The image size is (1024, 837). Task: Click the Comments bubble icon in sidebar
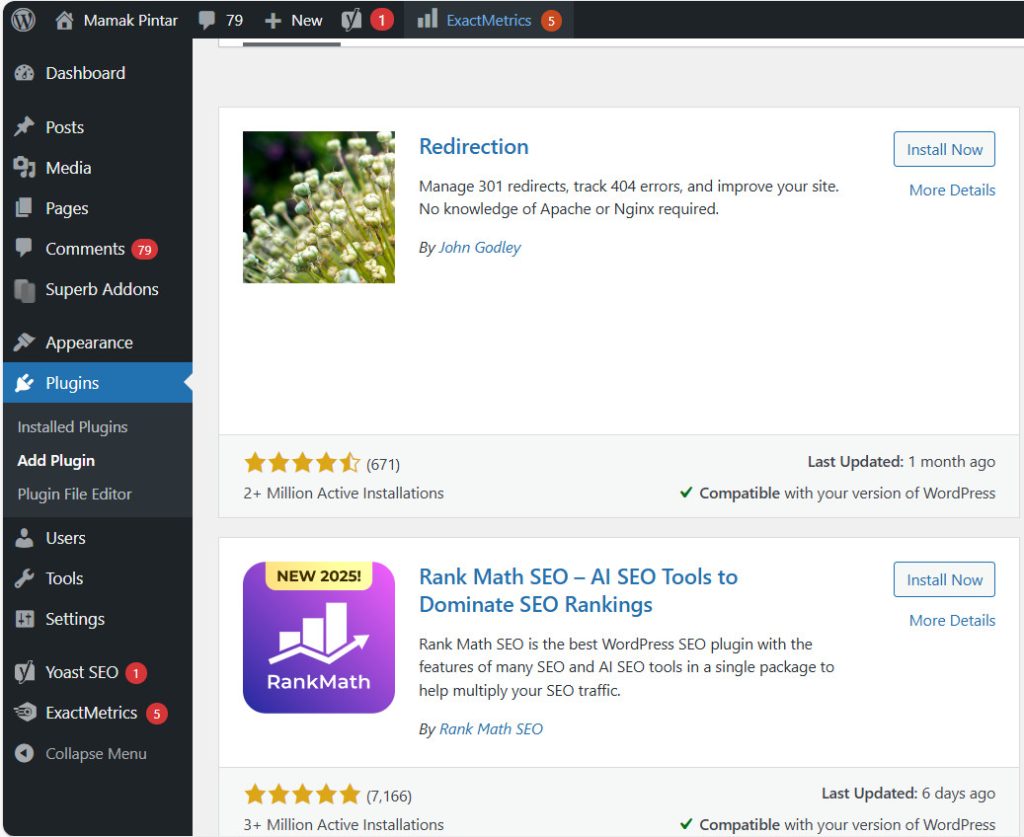tap(24, 247)
